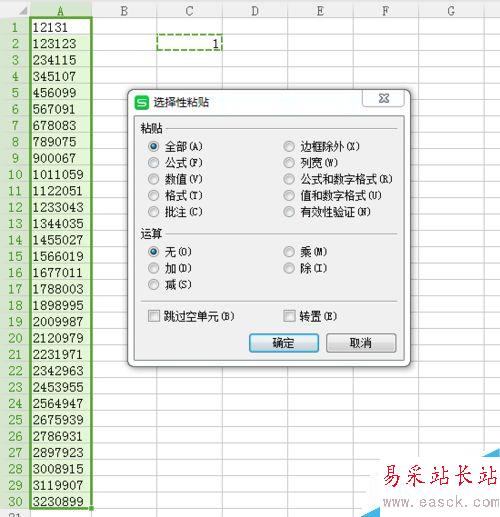
Task: Close the 选择性粘贴 dialog
Action: coord(384,98)
